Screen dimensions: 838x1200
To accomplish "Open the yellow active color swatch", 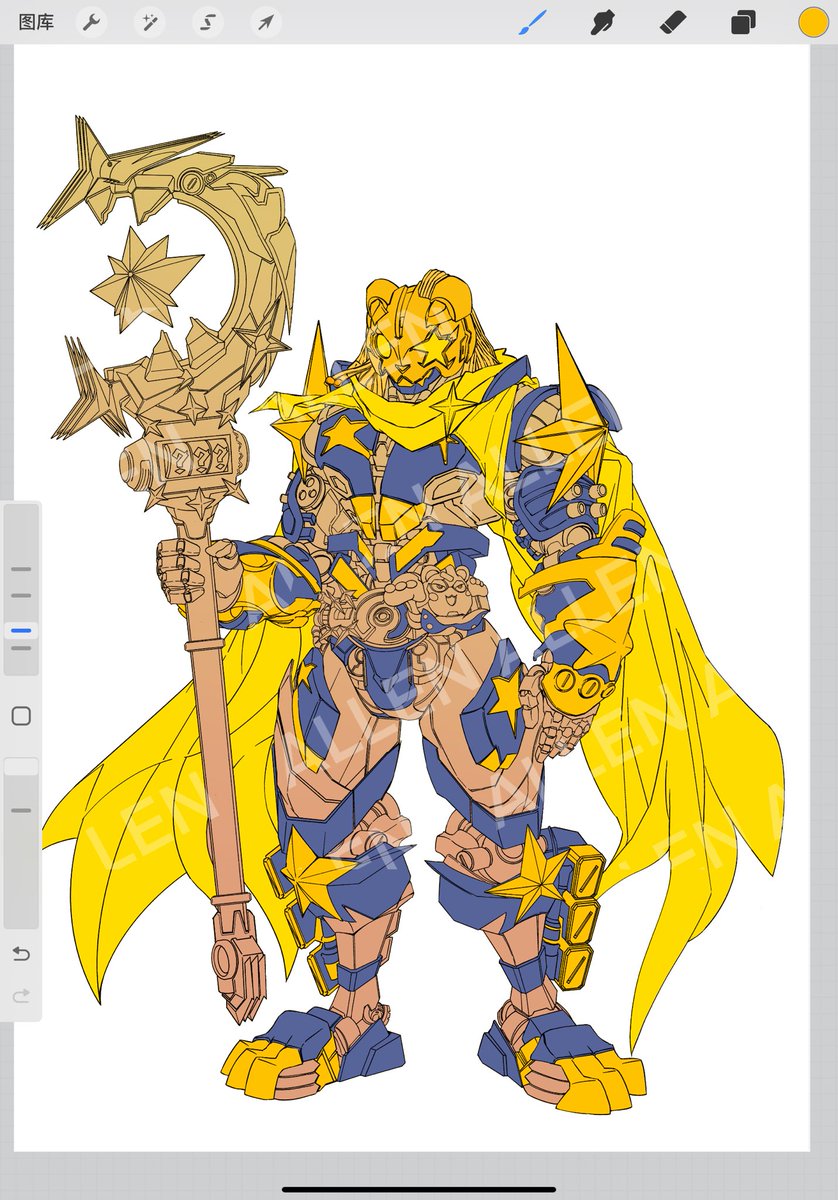I will [x=812, y=22].
